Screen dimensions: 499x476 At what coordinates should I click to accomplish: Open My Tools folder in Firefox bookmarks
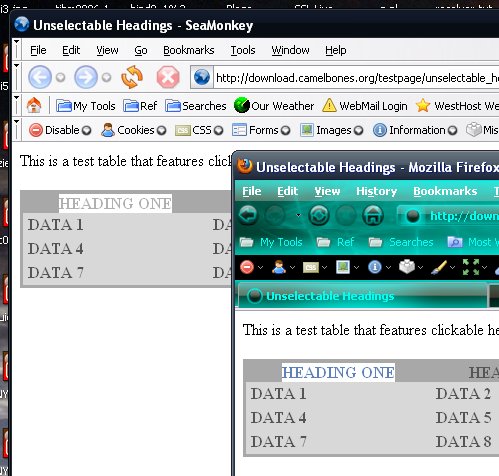tap(271, 242)
